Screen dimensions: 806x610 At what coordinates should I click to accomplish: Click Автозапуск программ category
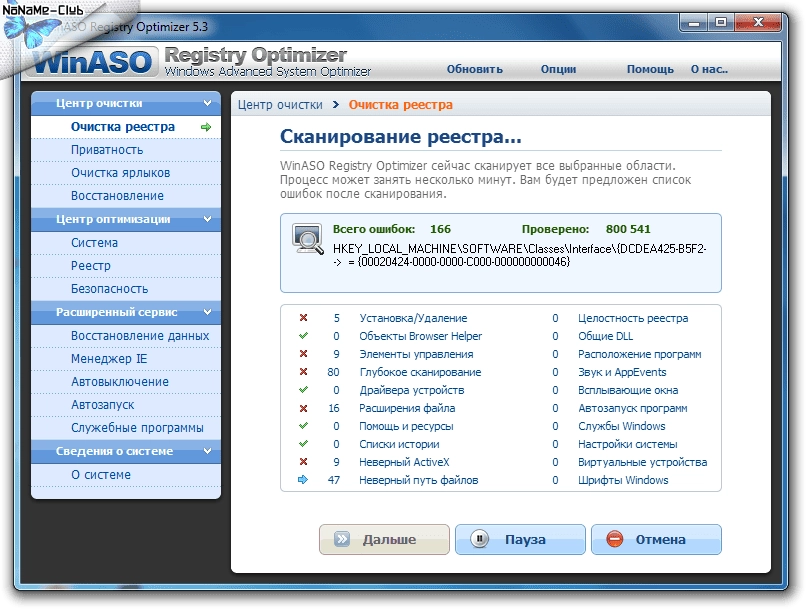point(632,408)
